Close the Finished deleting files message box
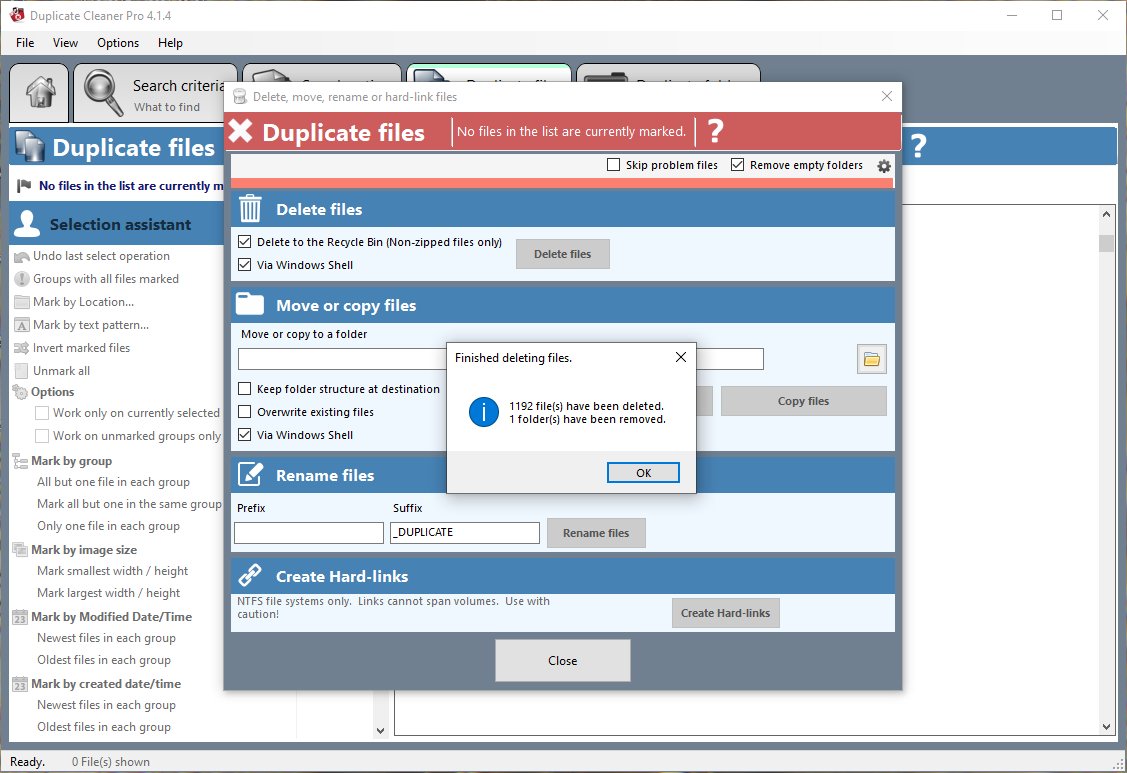 (x=681, y=357)
